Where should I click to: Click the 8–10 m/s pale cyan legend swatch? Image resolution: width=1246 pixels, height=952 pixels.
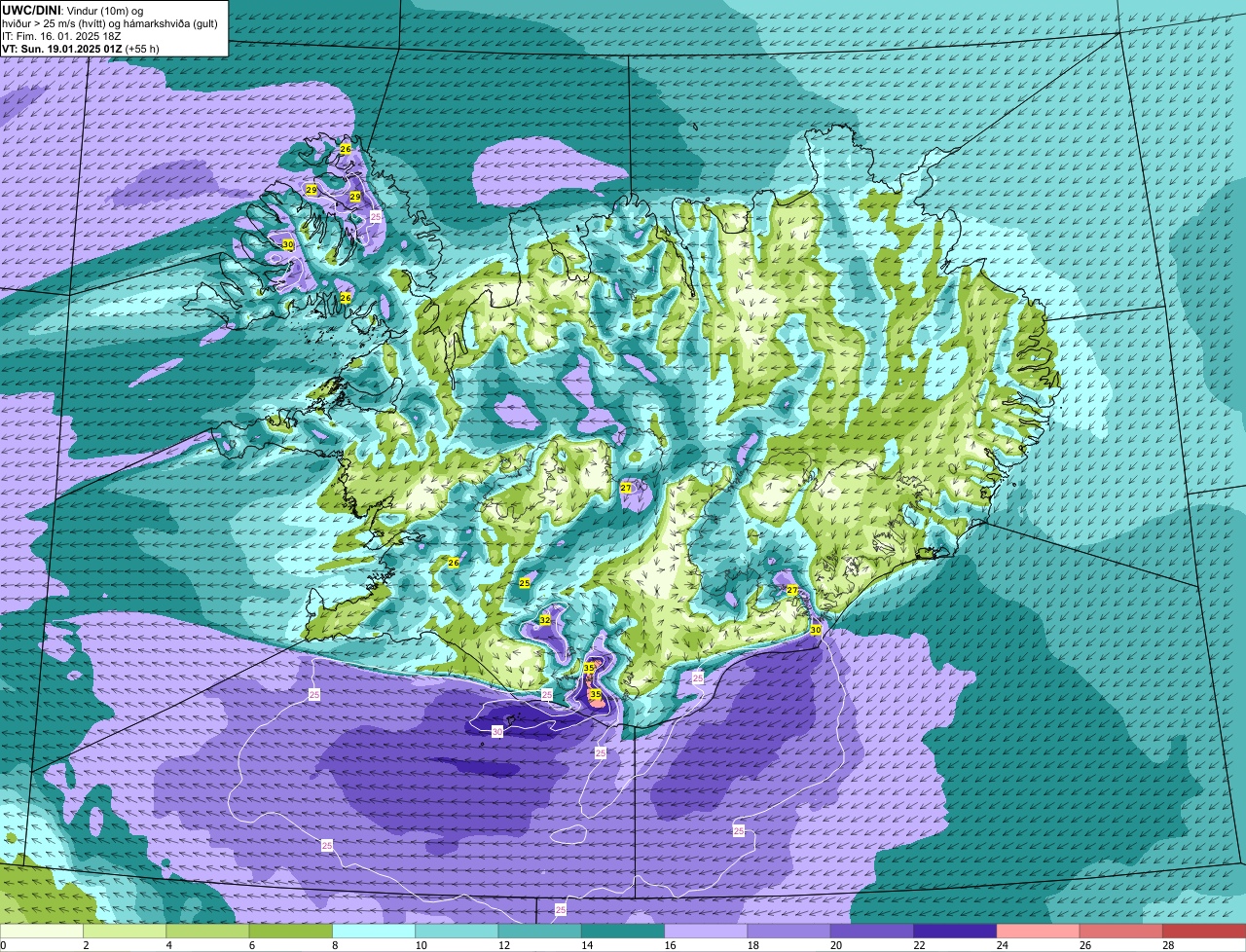pos(374,931)
